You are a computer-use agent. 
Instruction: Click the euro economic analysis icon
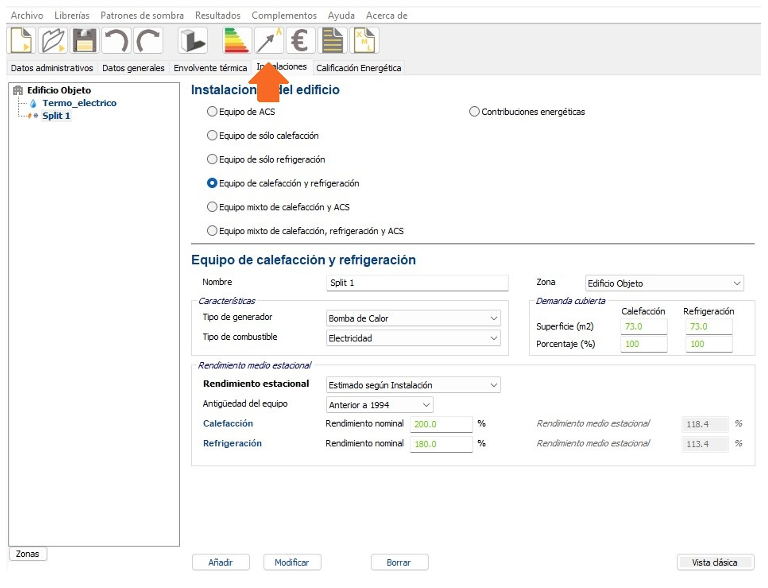pyautogui.click(x=300, y=40)
